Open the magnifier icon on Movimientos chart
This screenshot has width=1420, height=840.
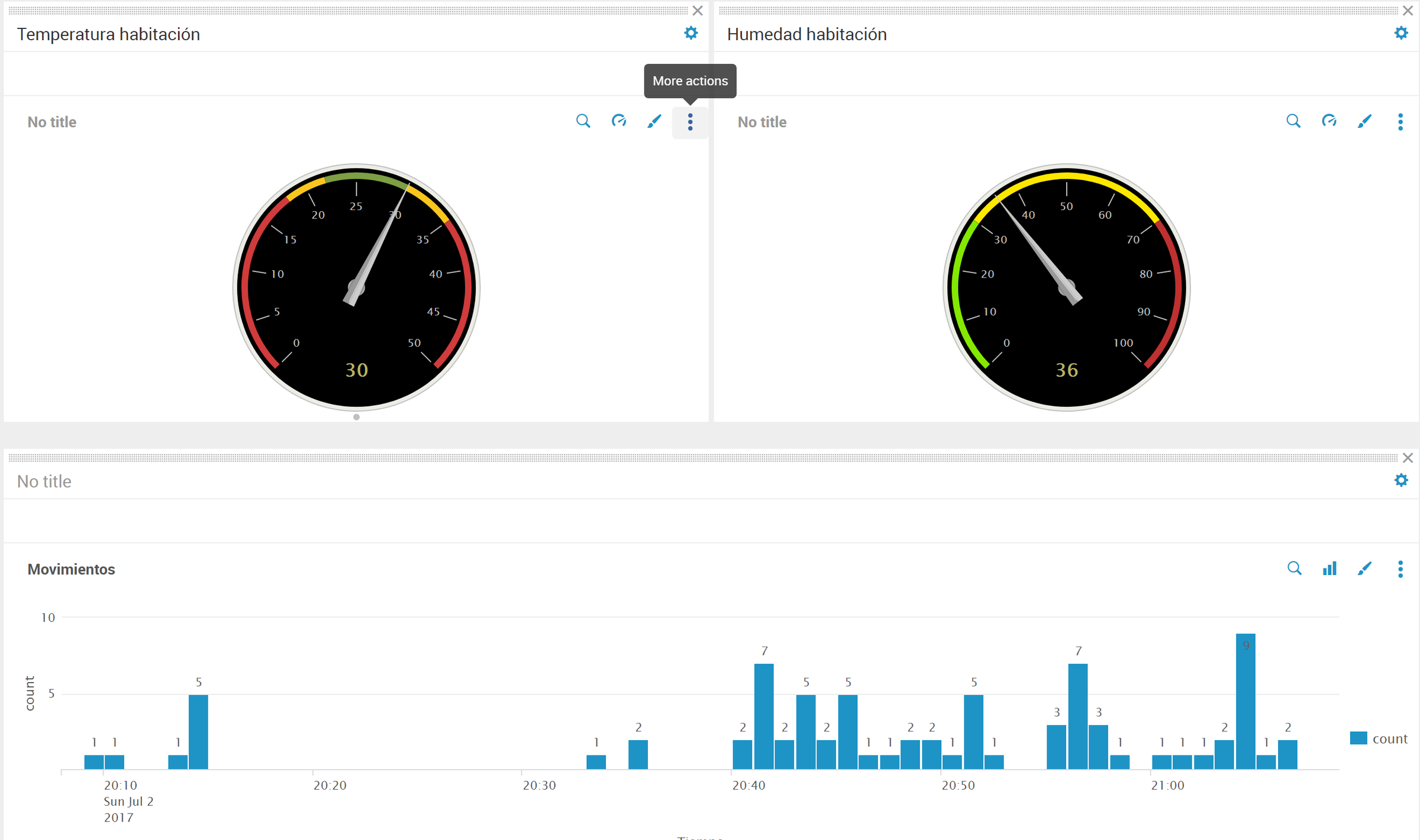click(x=1294, y=568)
